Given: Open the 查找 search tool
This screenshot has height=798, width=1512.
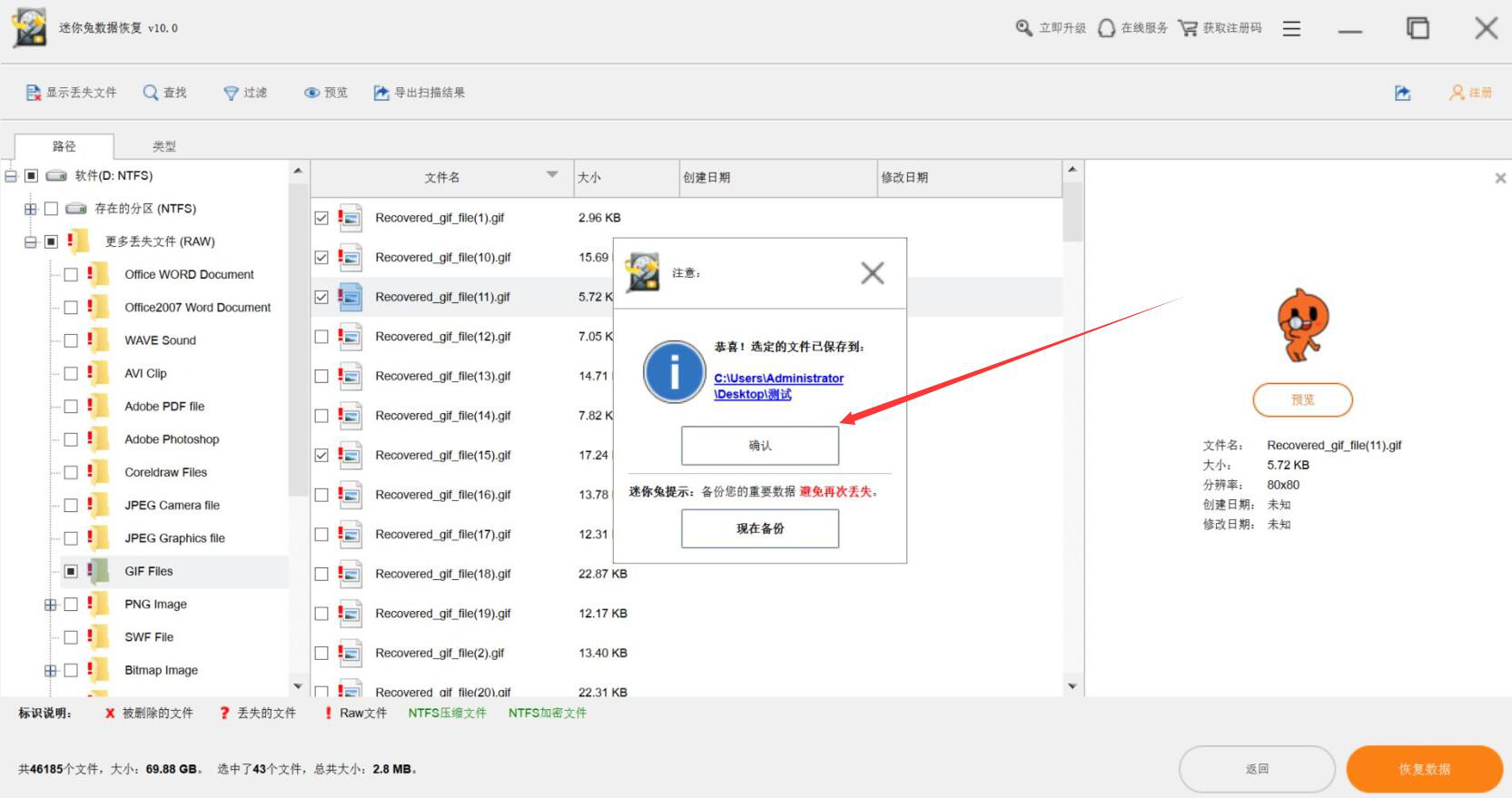Looking at the screenshot, I should (151, 93).
